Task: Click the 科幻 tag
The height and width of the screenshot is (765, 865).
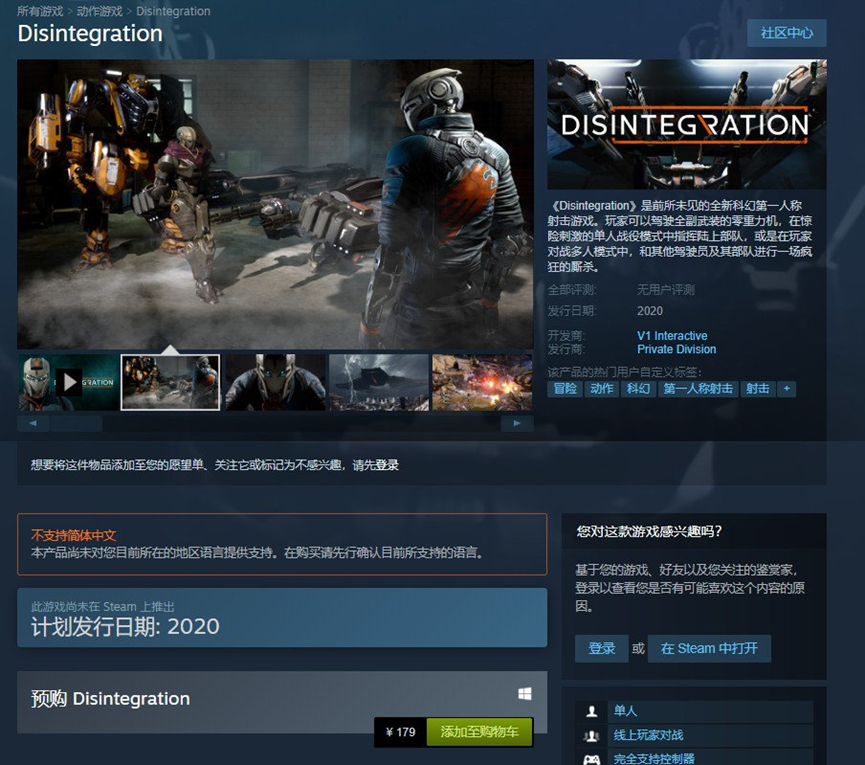Action: coord(638,389)
